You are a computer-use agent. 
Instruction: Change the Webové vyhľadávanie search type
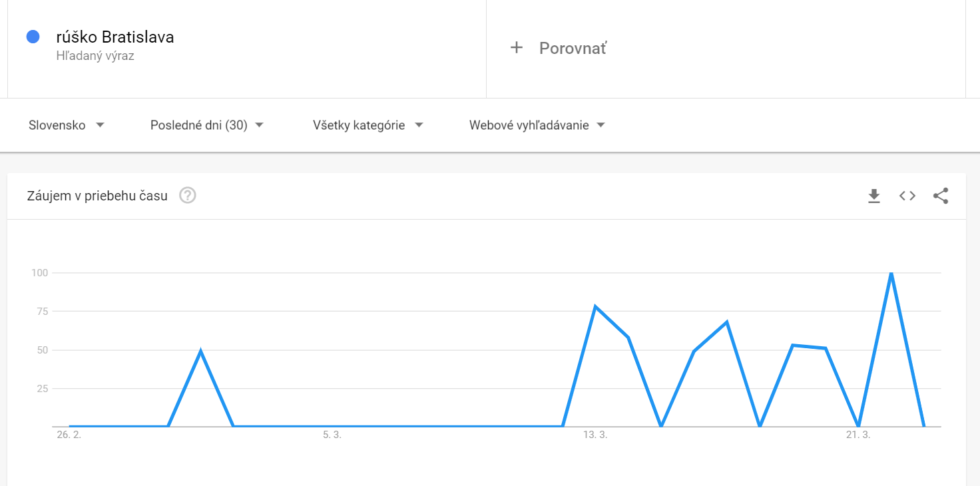pyautogui.click(x=538, y=125)
